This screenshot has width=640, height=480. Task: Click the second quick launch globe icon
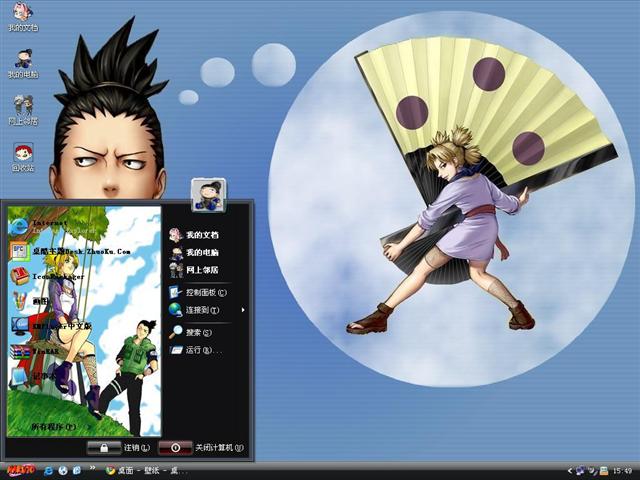[x=63, y=471]
